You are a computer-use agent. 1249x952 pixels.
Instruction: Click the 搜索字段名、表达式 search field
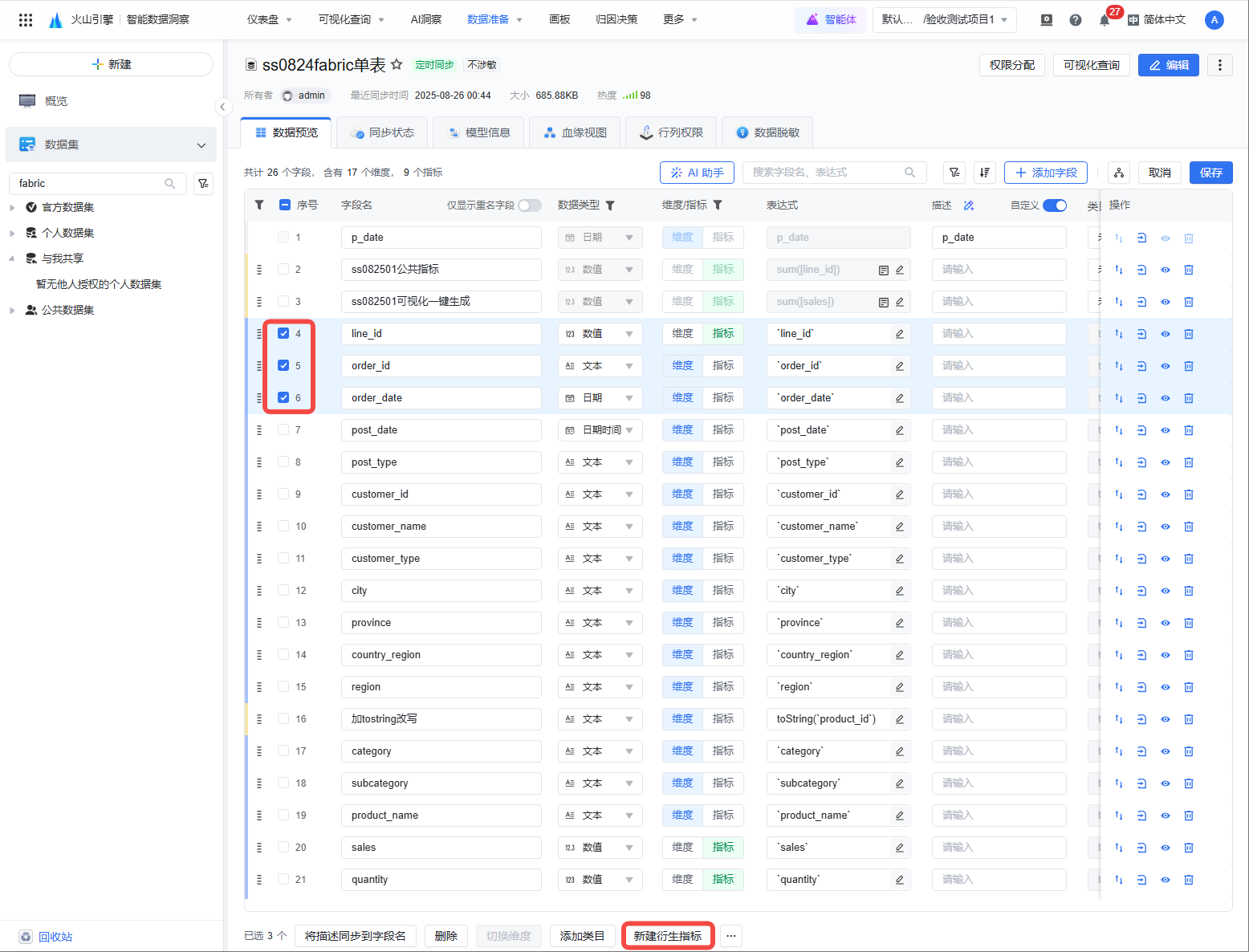point(827,173)
